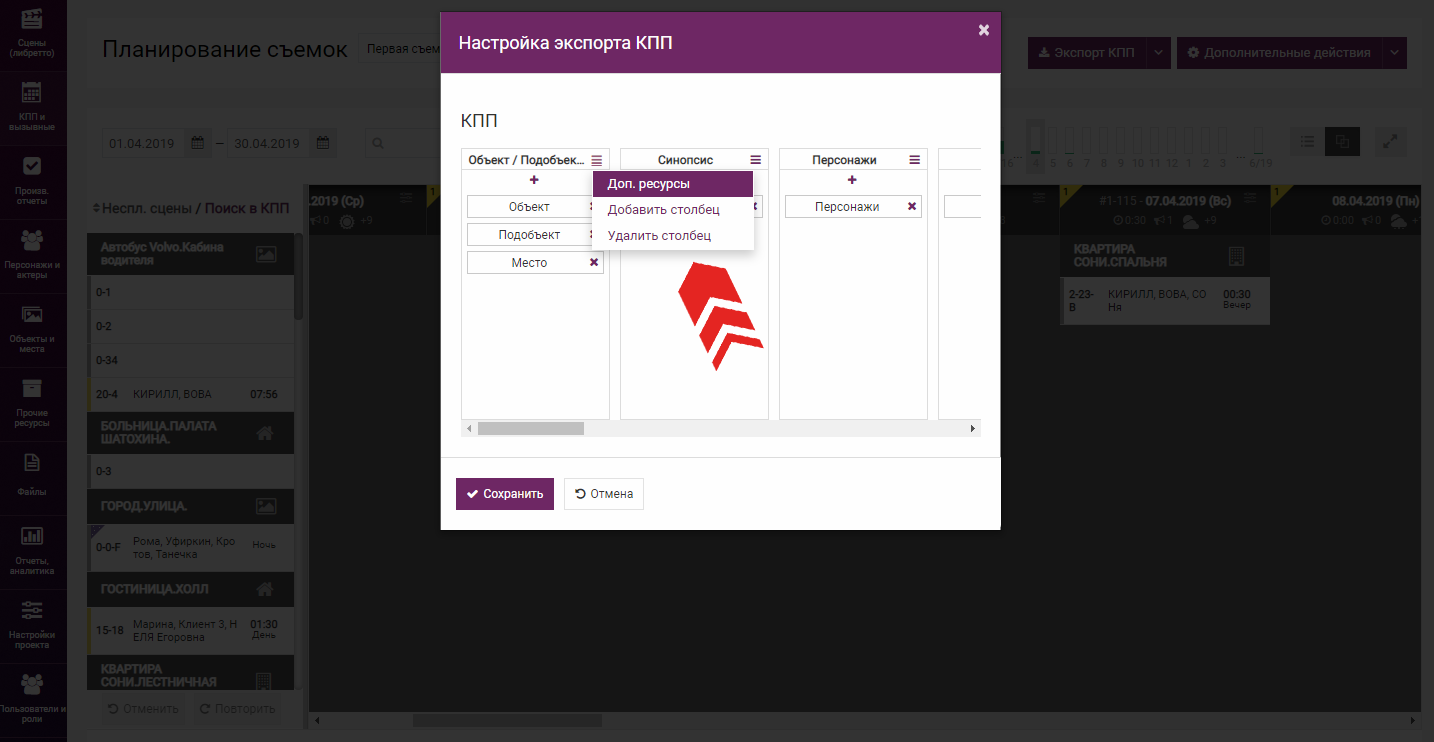Expand the Экспорт КПП dropdown arrow
The height and width of the screenshot is (742, 1434).
coord(1158,53)
